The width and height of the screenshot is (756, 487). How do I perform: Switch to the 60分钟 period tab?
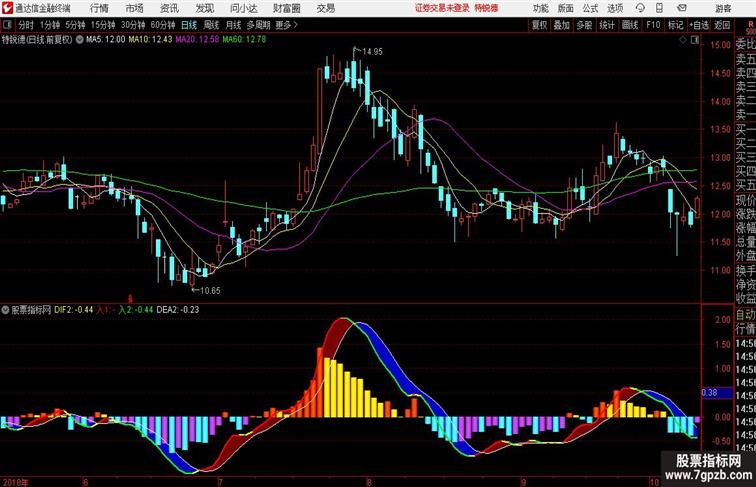tap(162, 25)
